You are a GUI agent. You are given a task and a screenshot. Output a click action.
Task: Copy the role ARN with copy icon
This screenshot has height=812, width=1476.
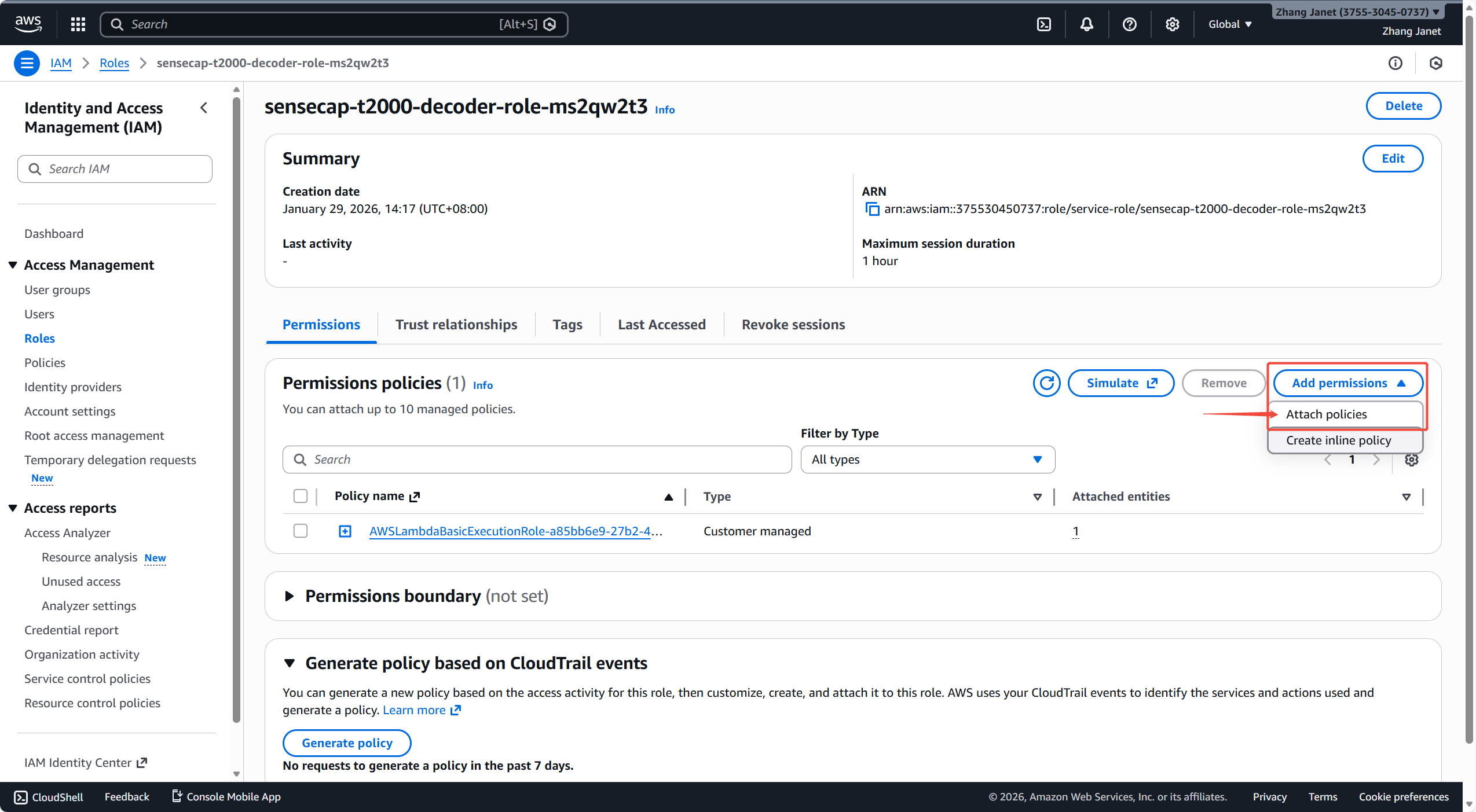871,209
